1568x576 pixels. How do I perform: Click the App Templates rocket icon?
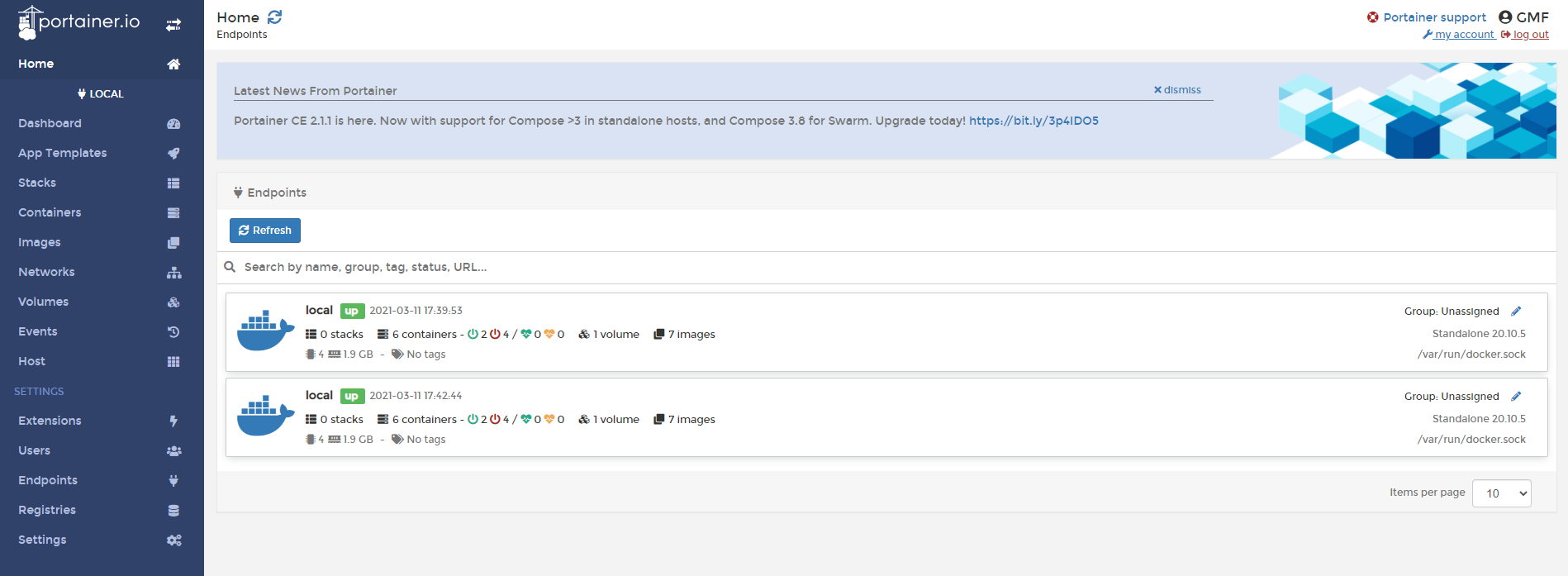(x=173, y=154)
